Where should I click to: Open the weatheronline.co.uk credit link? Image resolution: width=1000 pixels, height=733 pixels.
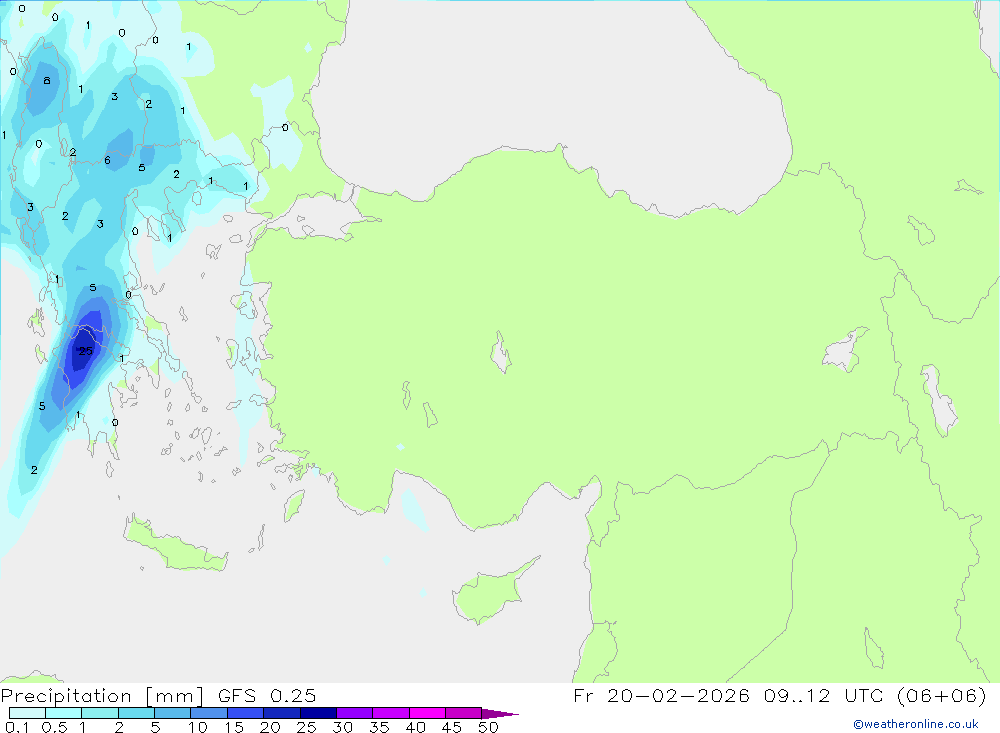pyautogui.click(x=915, y=724)
